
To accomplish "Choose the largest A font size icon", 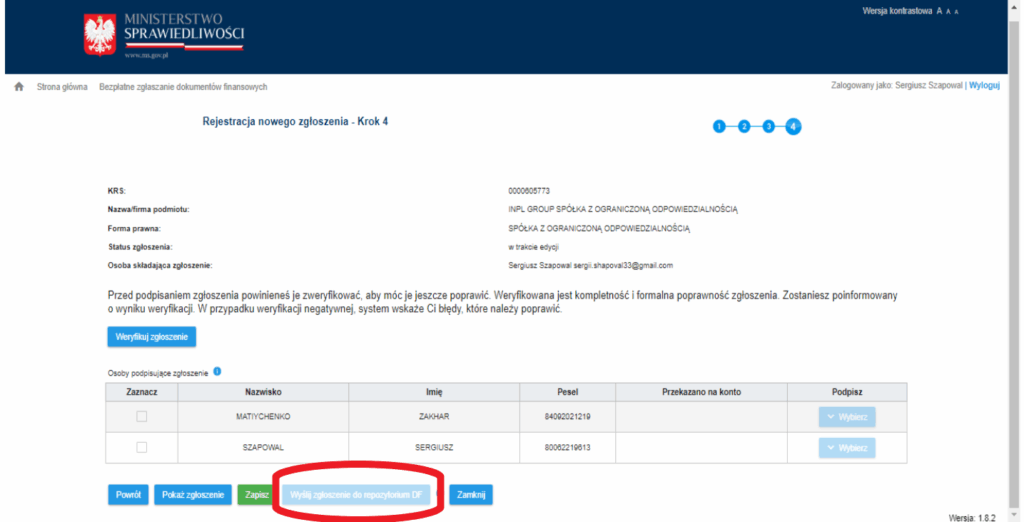I will 939,11.
